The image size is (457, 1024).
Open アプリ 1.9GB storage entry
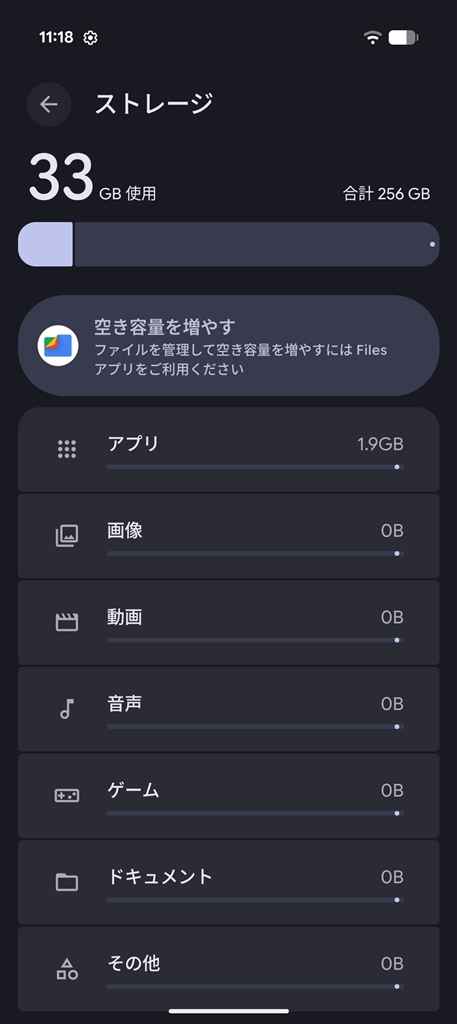click(x=228, y=449)
